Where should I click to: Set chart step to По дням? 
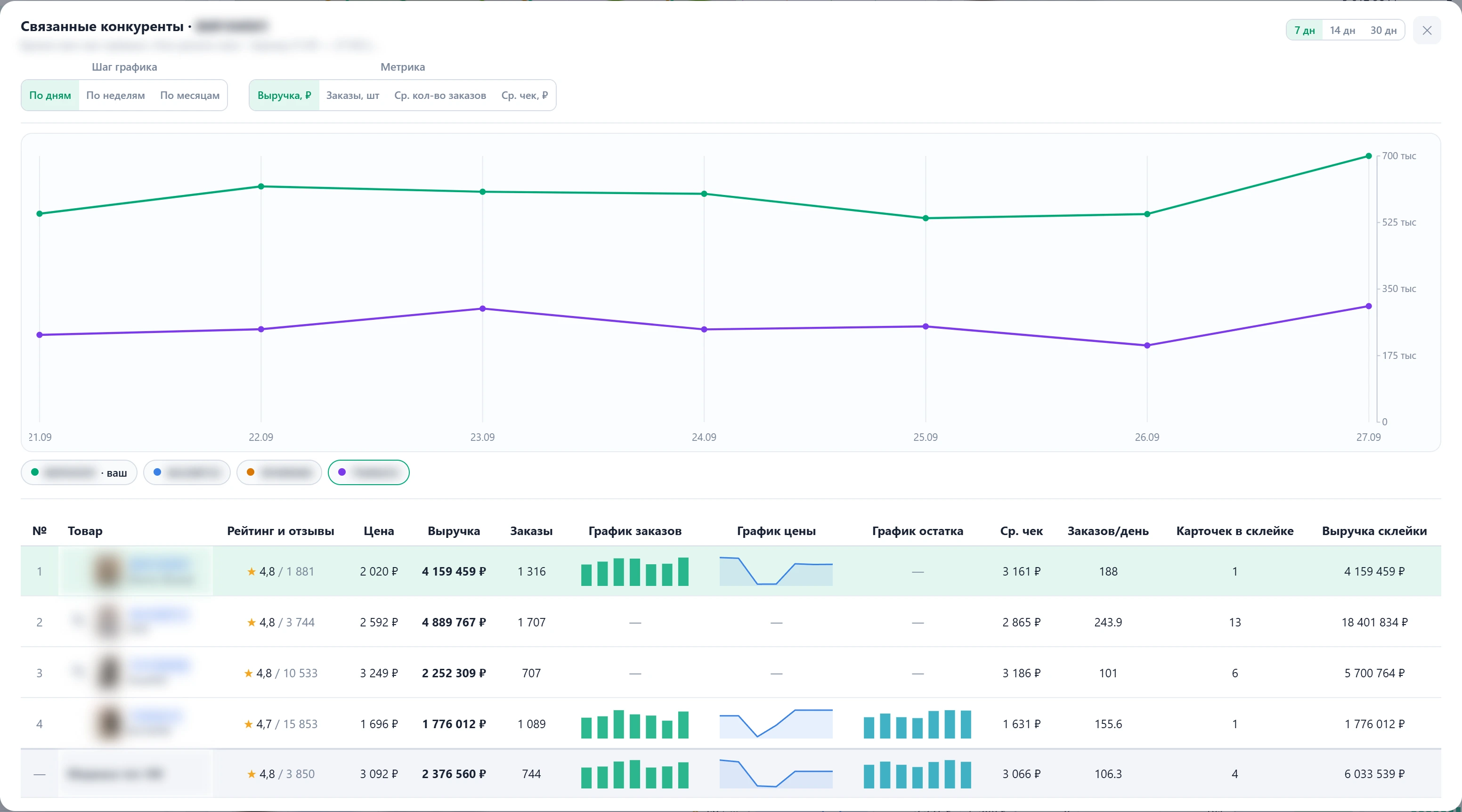(50, 95)
